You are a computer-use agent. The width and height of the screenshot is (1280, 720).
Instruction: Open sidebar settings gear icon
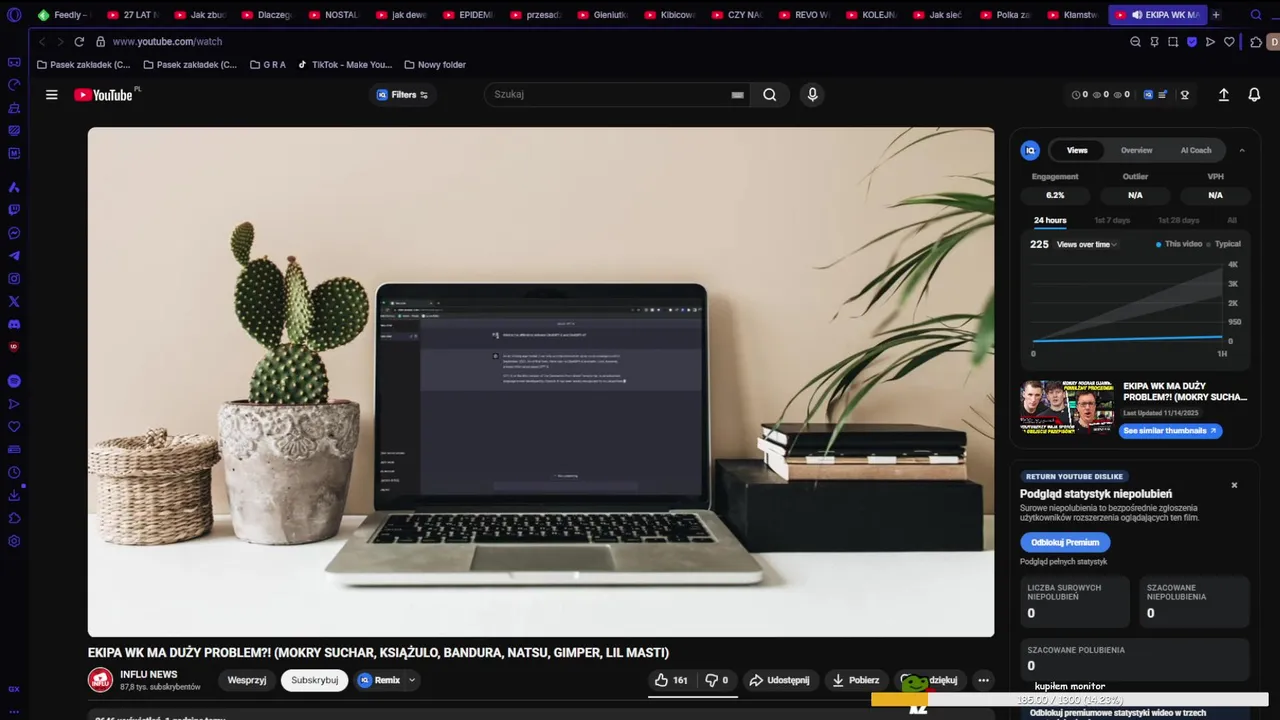coord(14,542)
